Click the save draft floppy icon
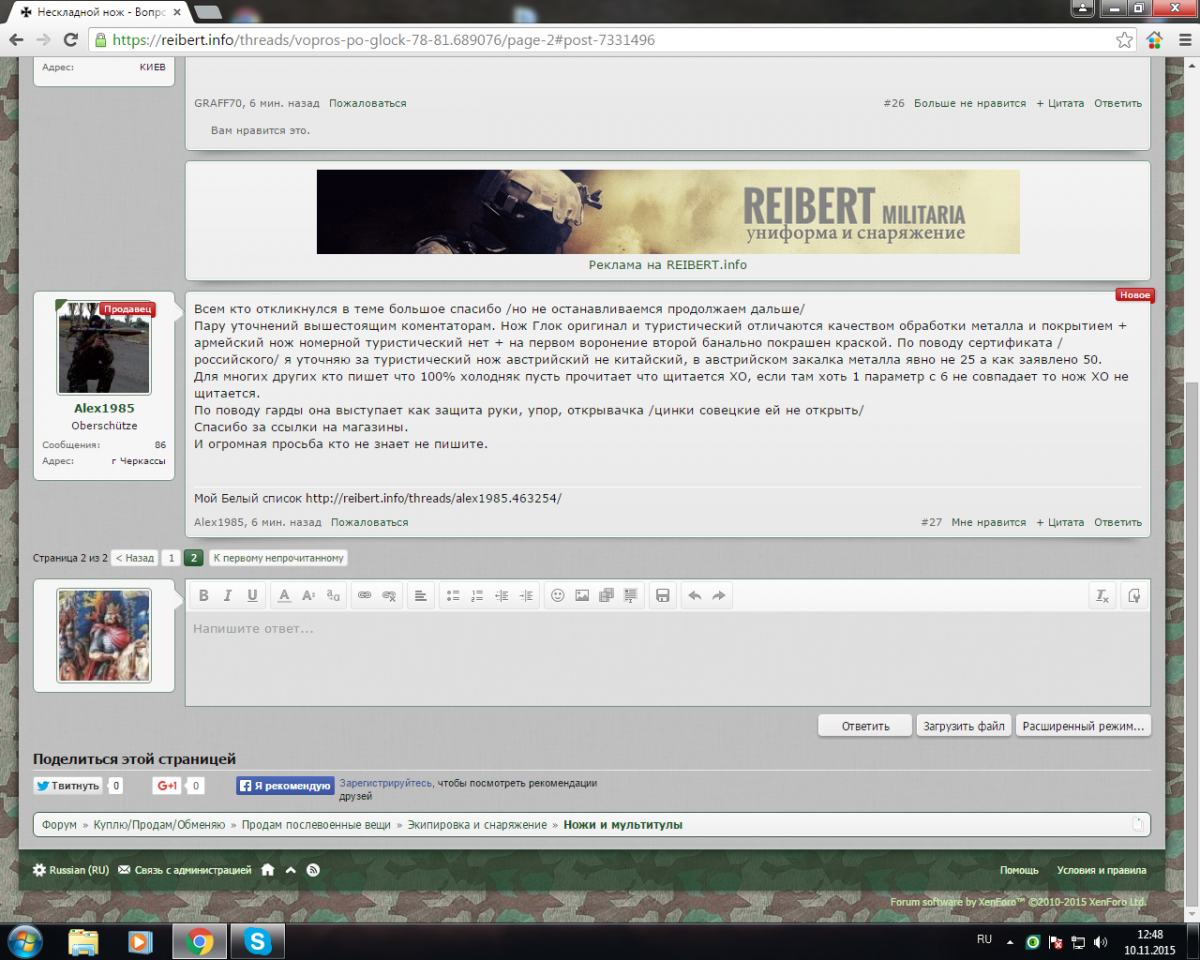The width and height of the screenshot is (1200, 960). pos(662,596)
